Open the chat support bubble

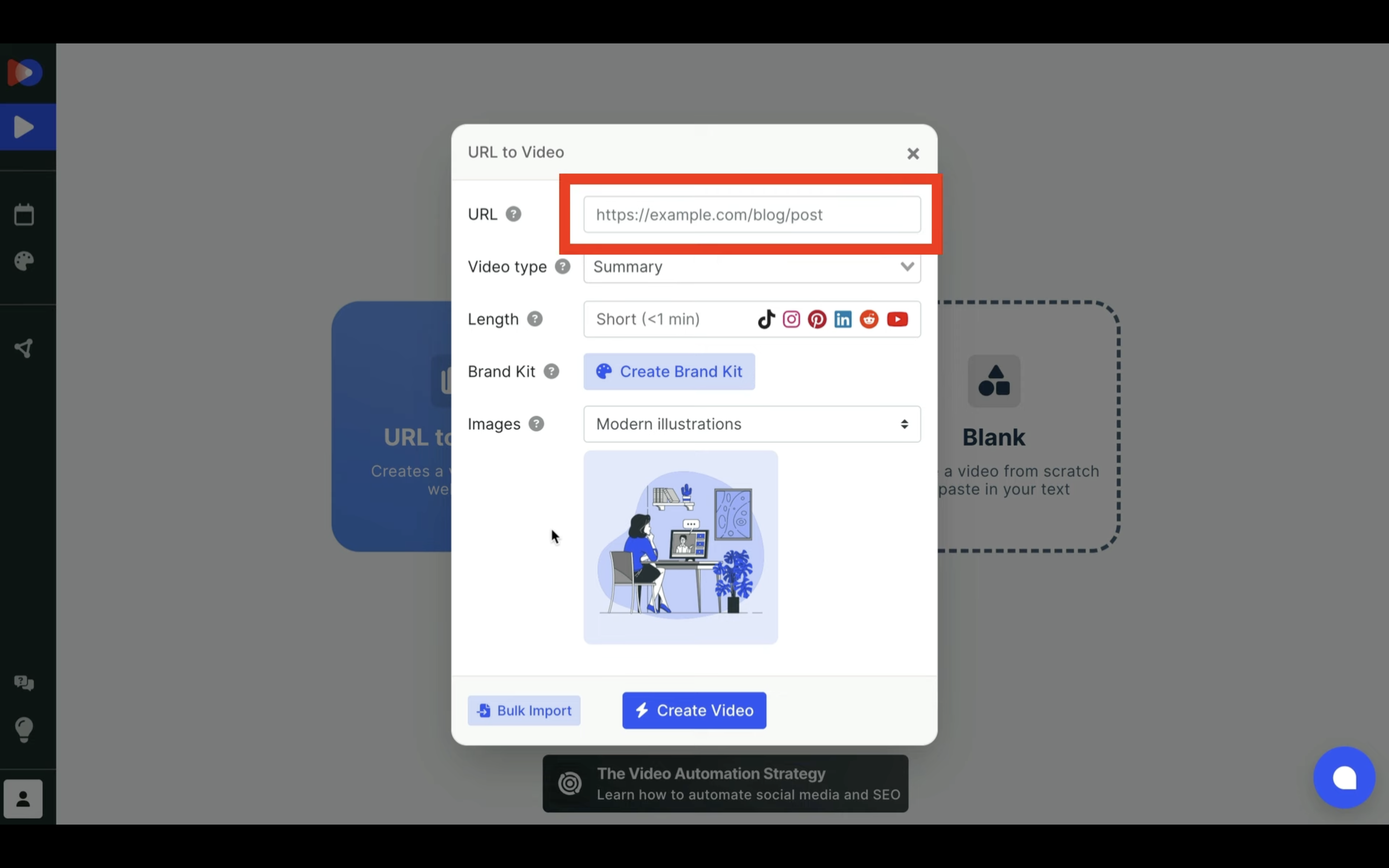1344,777
